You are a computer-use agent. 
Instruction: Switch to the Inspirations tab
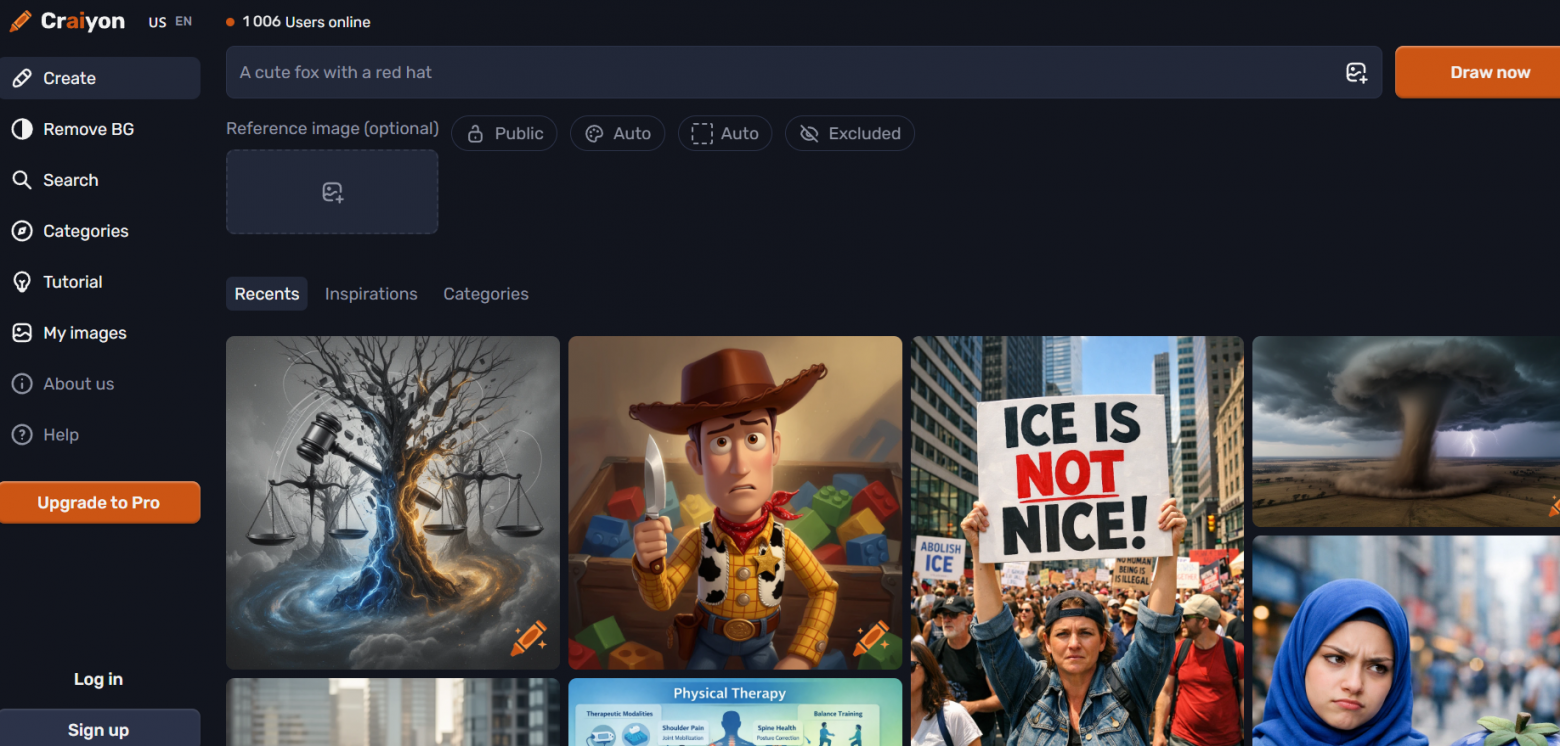371,294
